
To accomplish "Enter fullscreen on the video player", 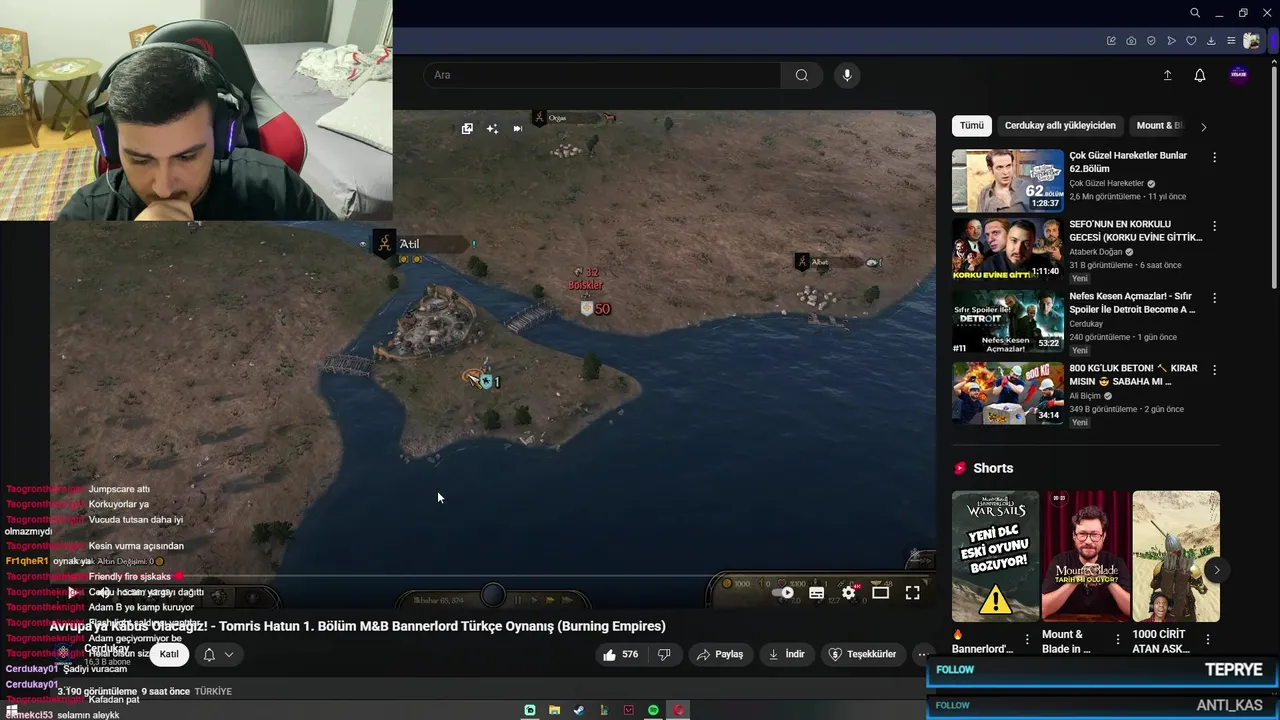I will (912, 593).
